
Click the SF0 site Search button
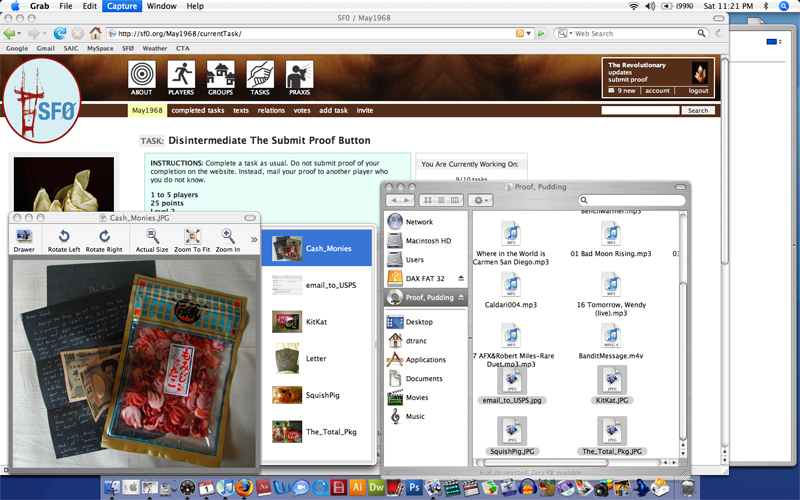[x=697, y=110]
